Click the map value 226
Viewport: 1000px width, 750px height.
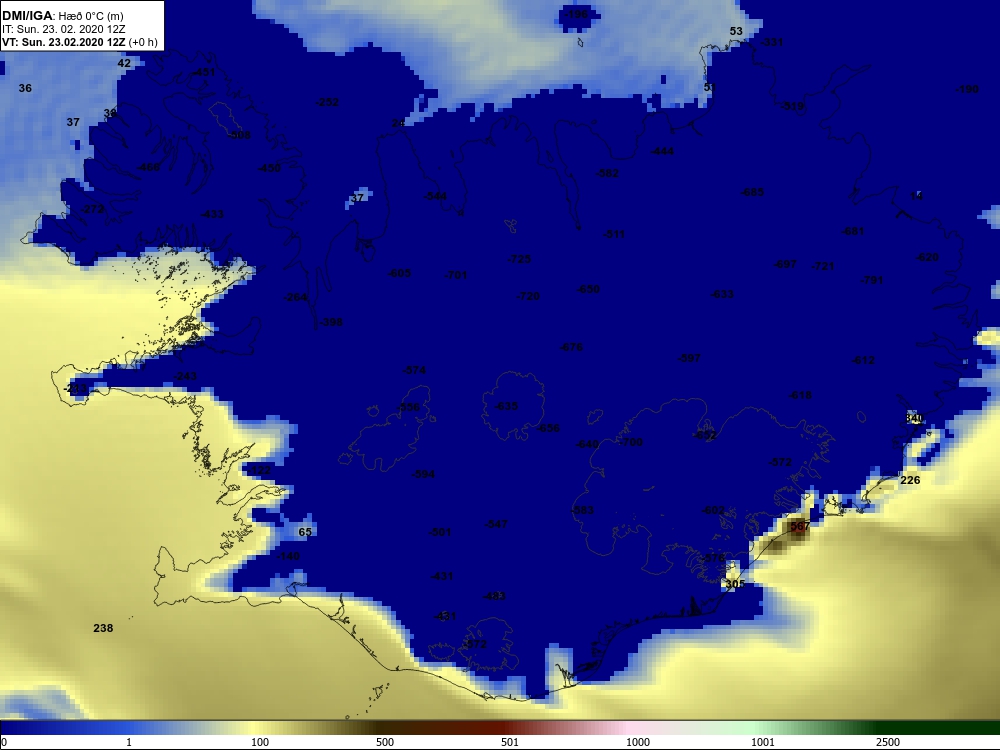(910, 480)
